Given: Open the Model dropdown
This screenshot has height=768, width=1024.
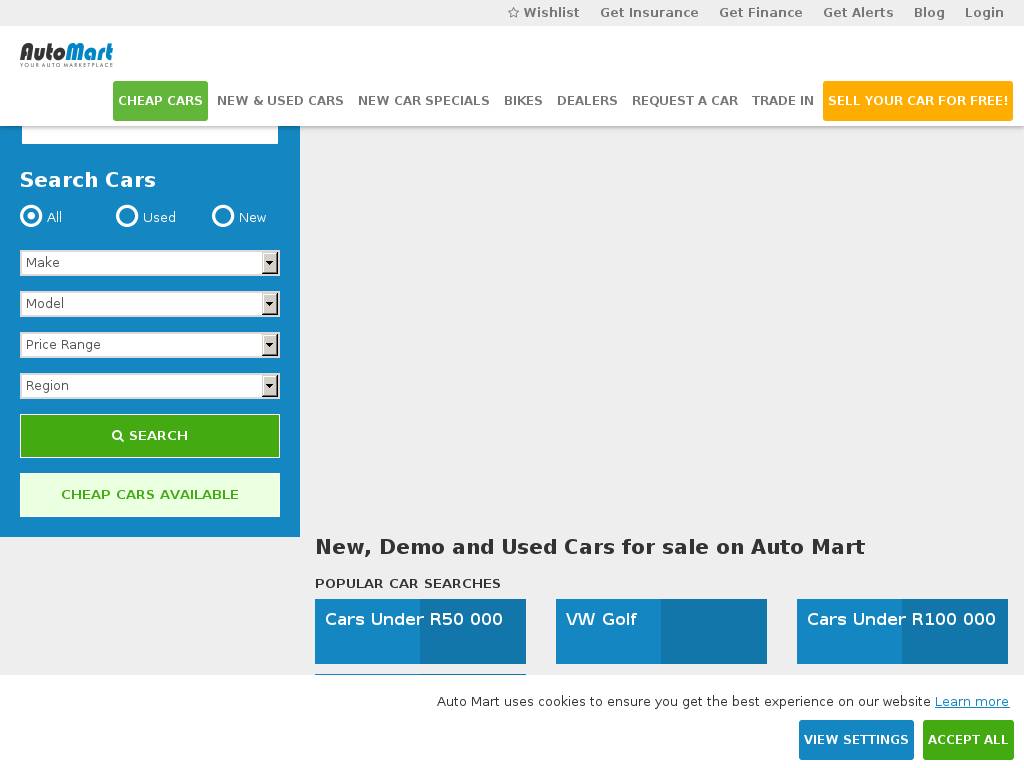Looking at the screenshot, I should 150,304.
